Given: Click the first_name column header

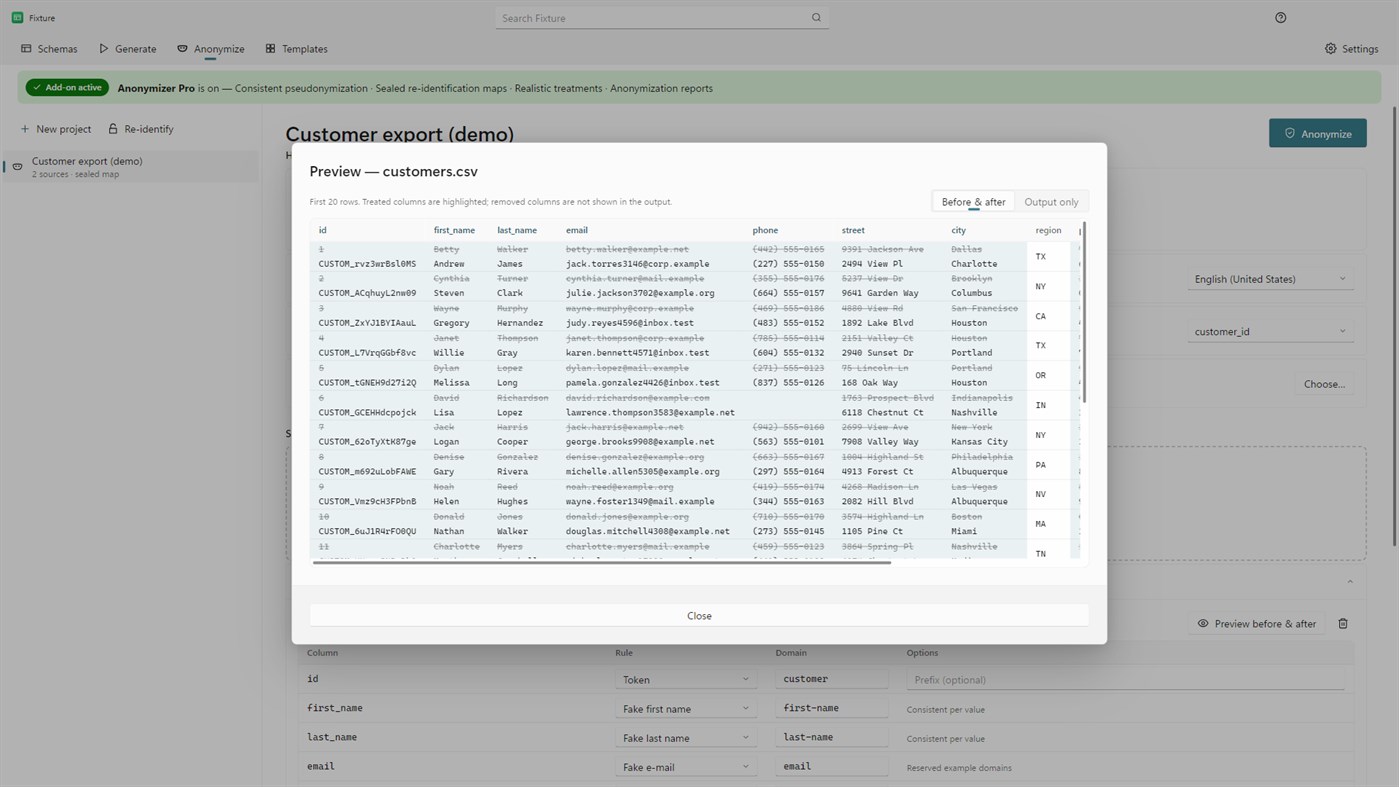Looking at the screenshot, I should click(x=454, y=230).
